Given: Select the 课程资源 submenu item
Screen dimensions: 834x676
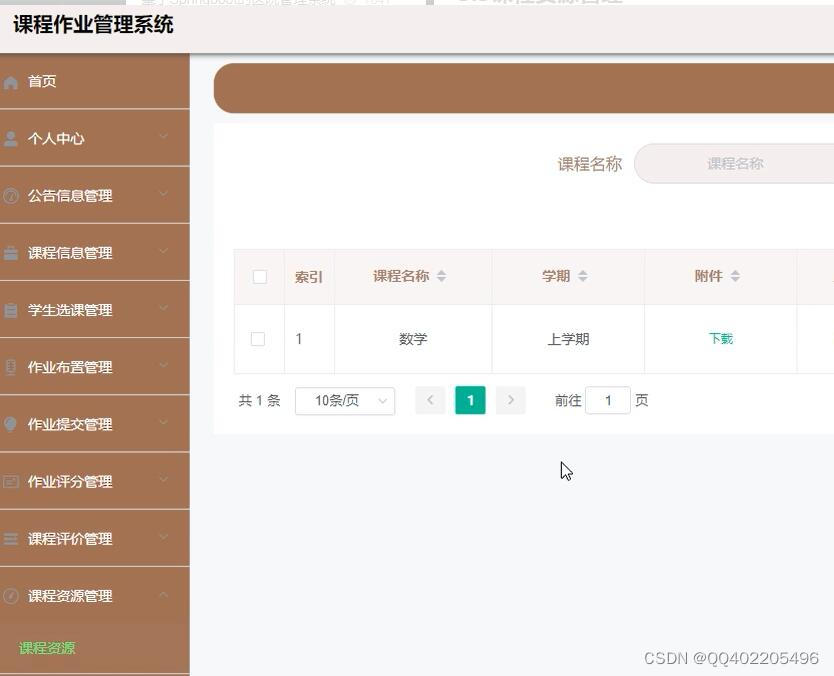Looking at the screenshot, I should pyautogui.click(x=47, y=648).
